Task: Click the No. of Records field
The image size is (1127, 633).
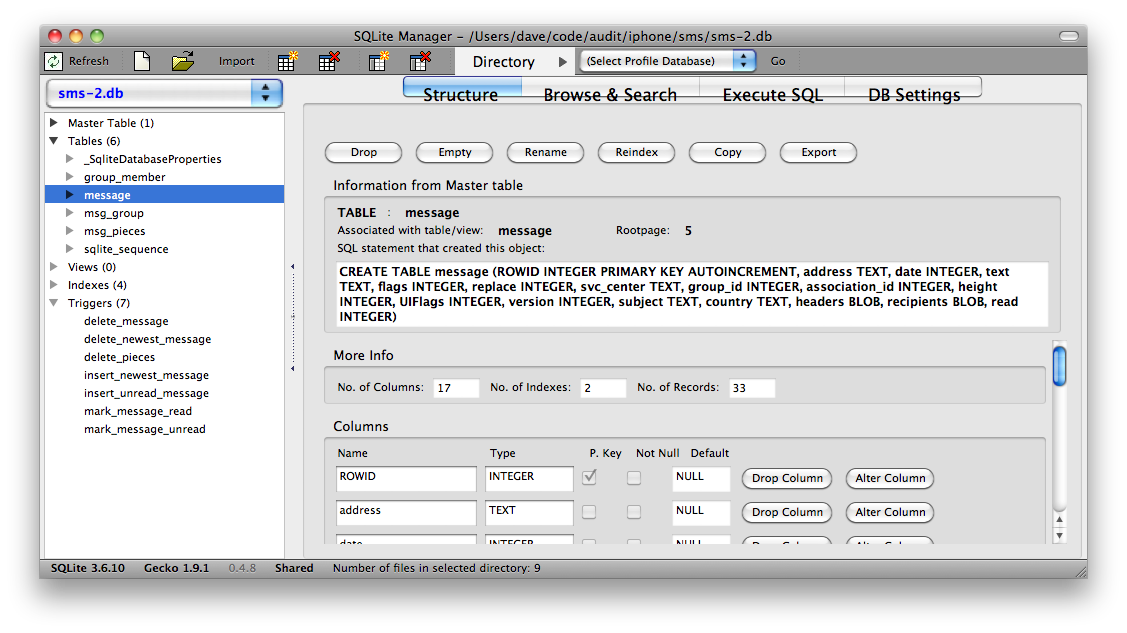Action: pyautogui.click(x=752, y=388)
